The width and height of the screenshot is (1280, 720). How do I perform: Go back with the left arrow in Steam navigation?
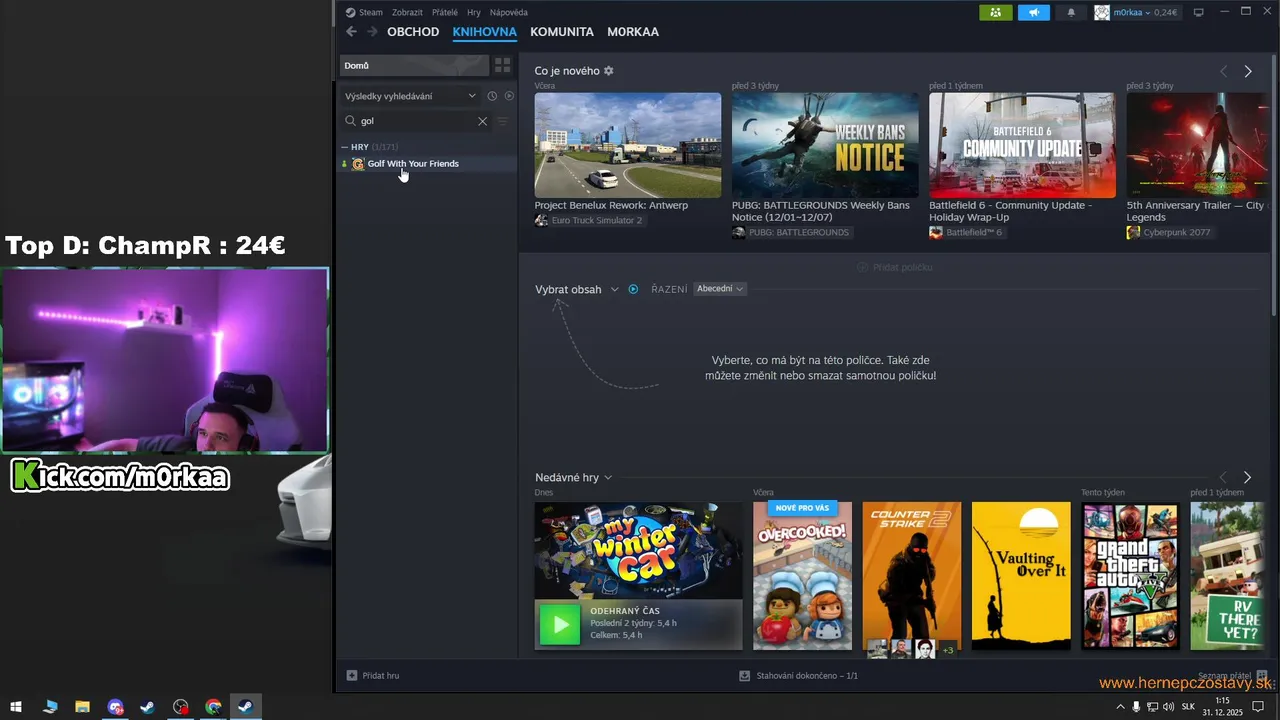(351, 32)
